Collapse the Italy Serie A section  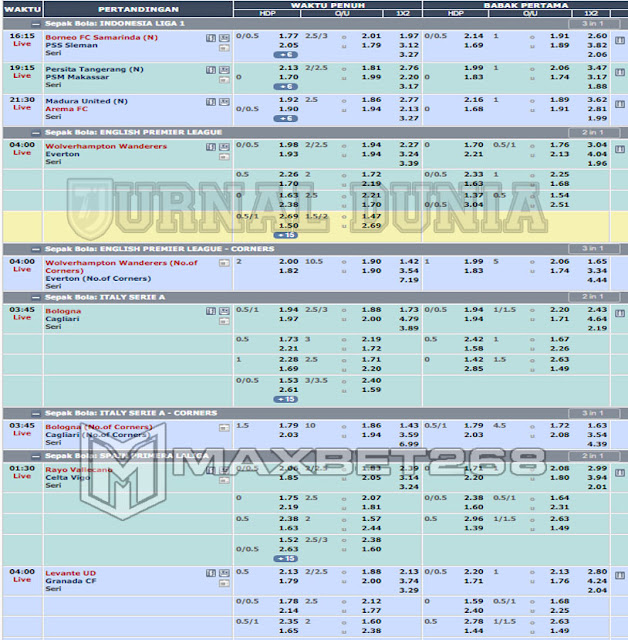37,297
